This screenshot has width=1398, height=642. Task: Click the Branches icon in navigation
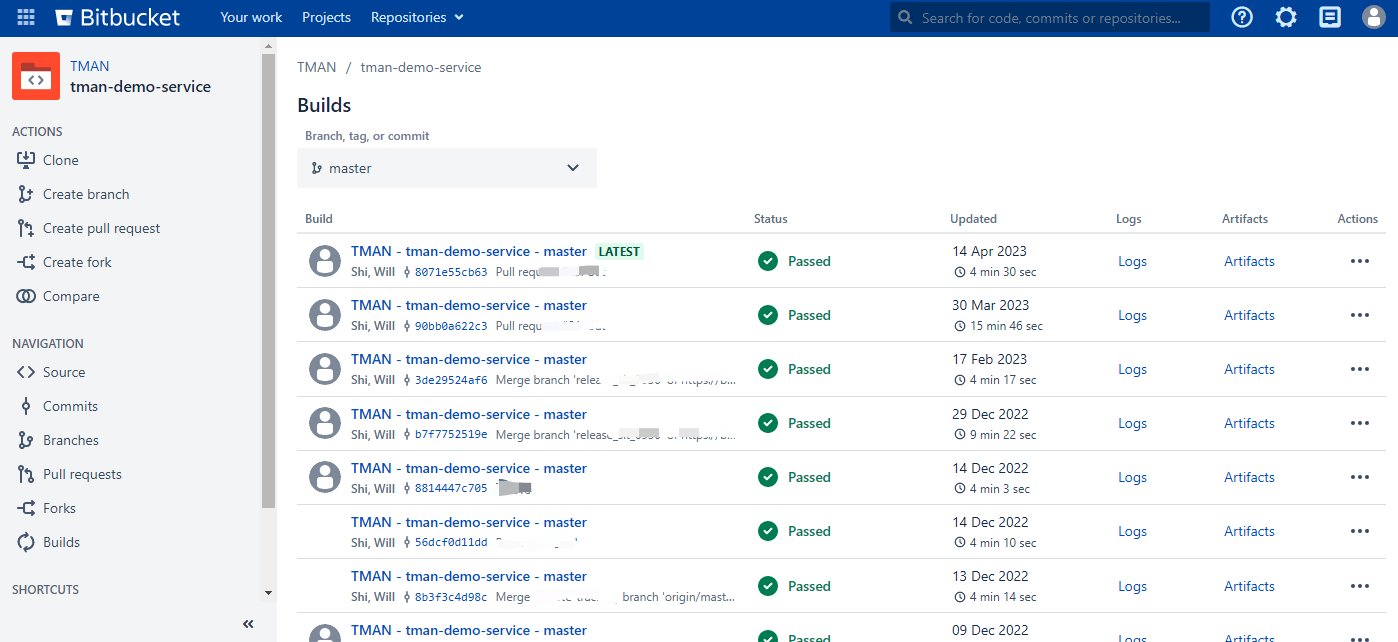click(26, 440)
